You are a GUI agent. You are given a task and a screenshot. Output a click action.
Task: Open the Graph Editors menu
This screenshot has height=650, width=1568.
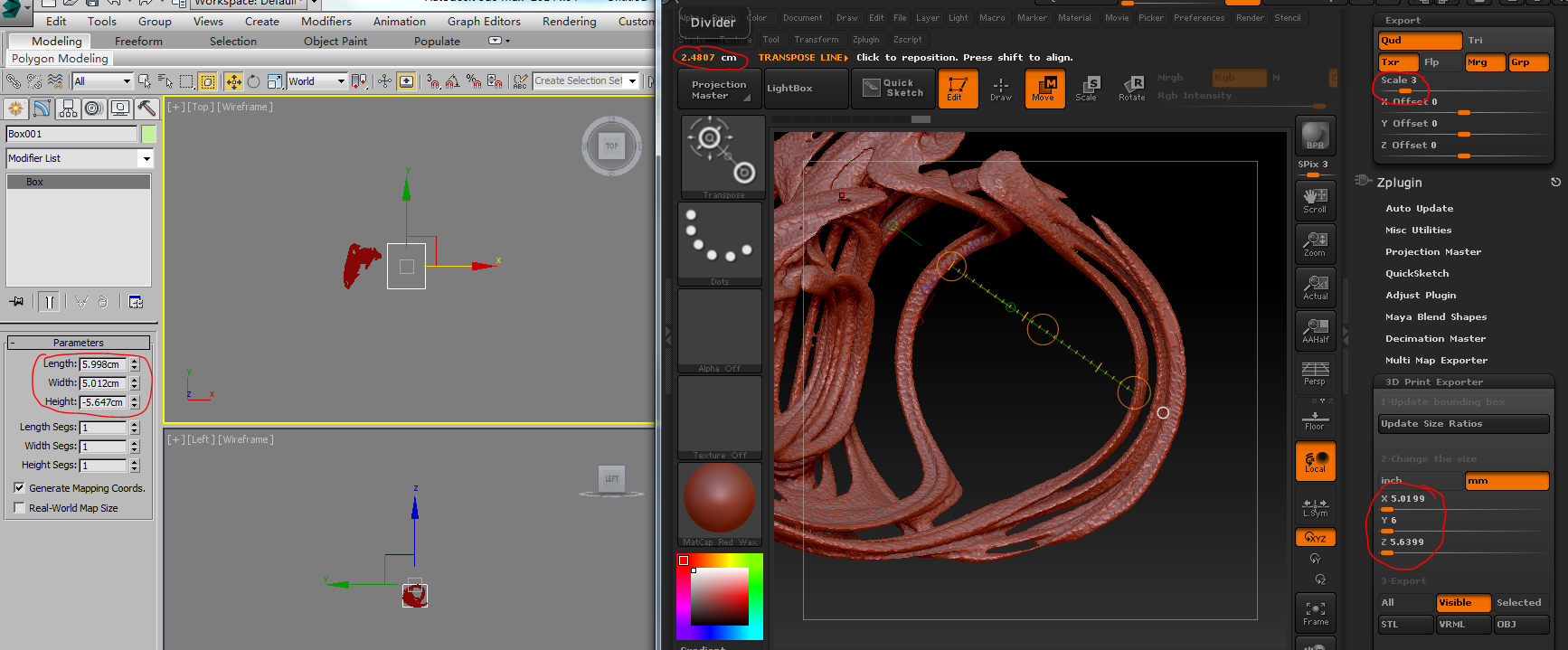[484, 22]
